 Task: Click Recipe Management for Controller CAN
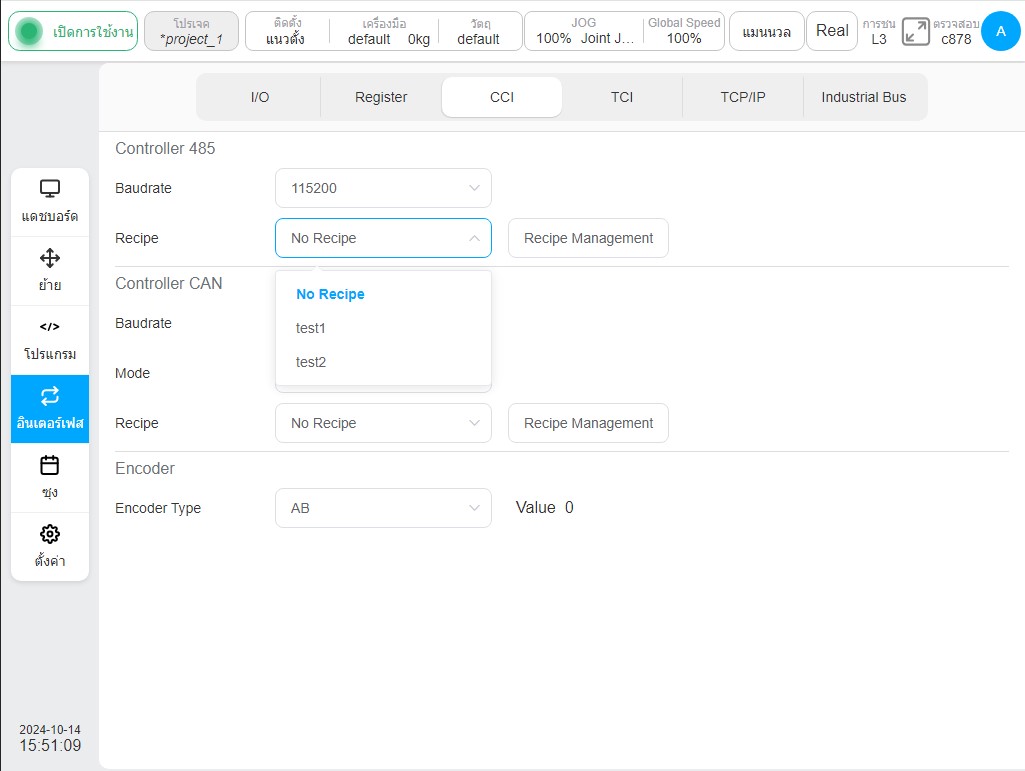click(588, 423)
